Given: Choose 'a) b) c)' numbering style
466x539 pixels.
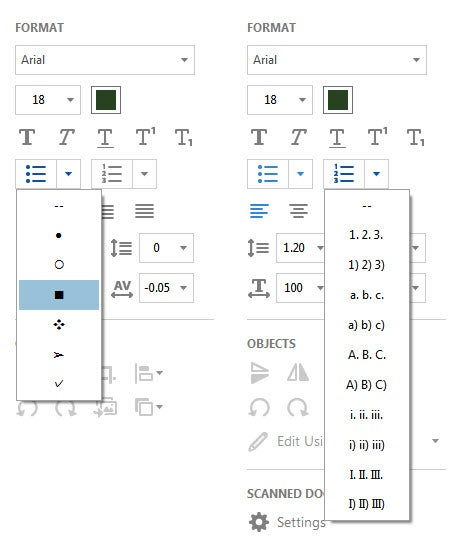Looking at the screenshot, I should [366, 324].
